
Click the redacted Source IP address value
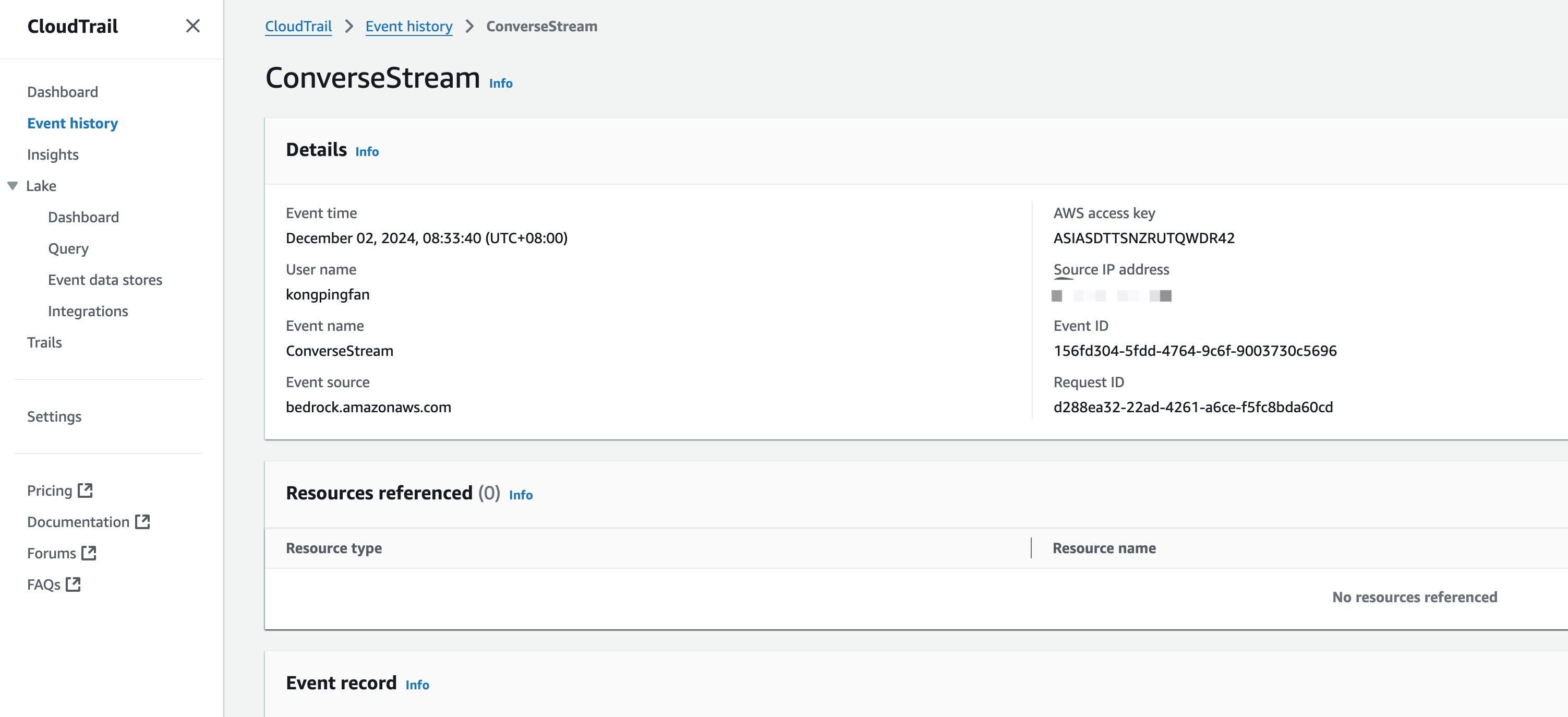pyautogui.click(x=1111, y=295)
